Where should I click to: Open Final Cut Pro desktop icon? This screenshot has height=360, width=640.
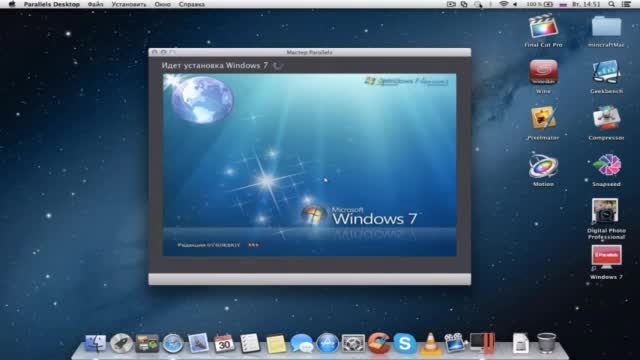(x=543, y=26)
